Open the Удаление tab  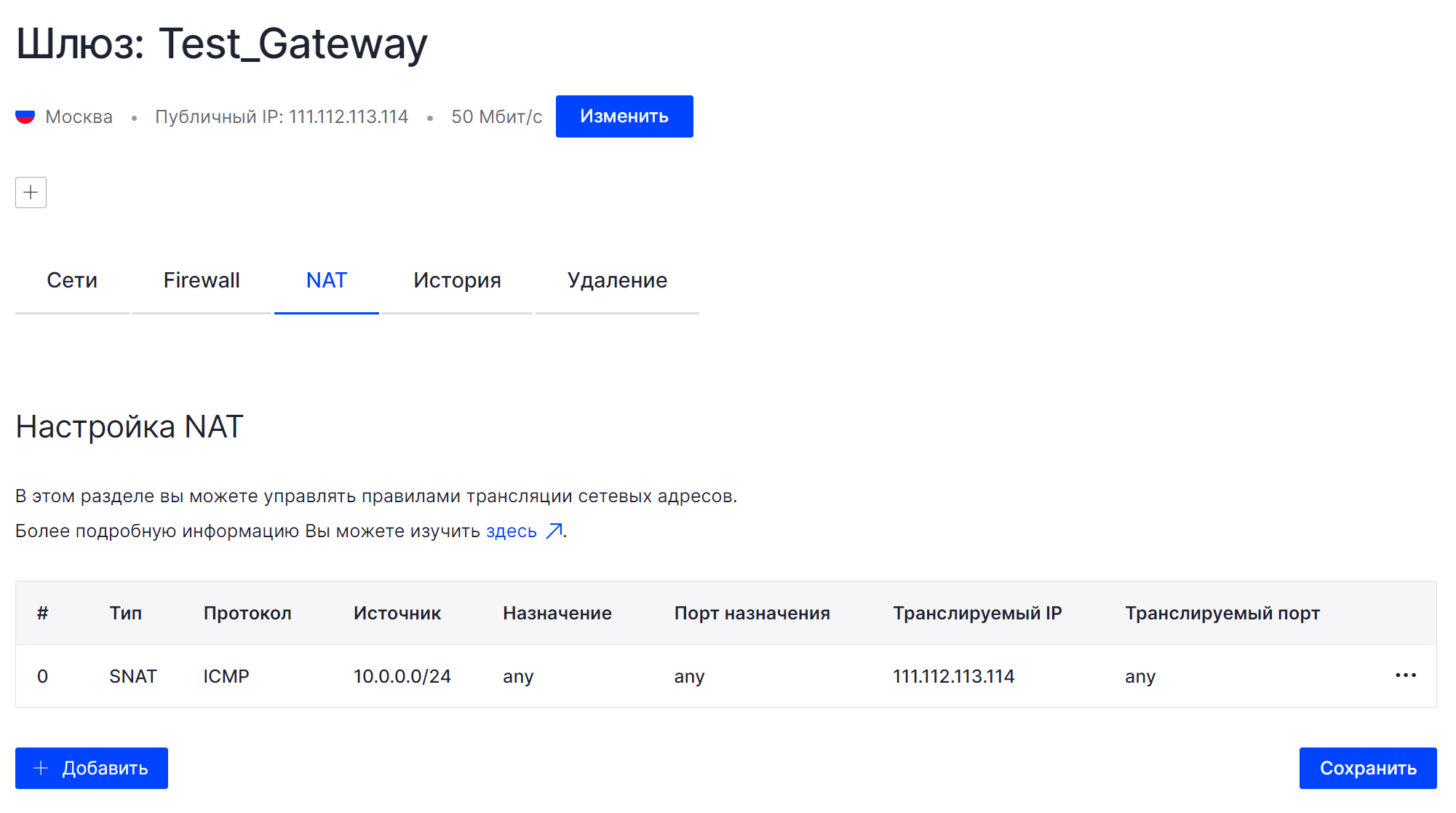(617, 280)
